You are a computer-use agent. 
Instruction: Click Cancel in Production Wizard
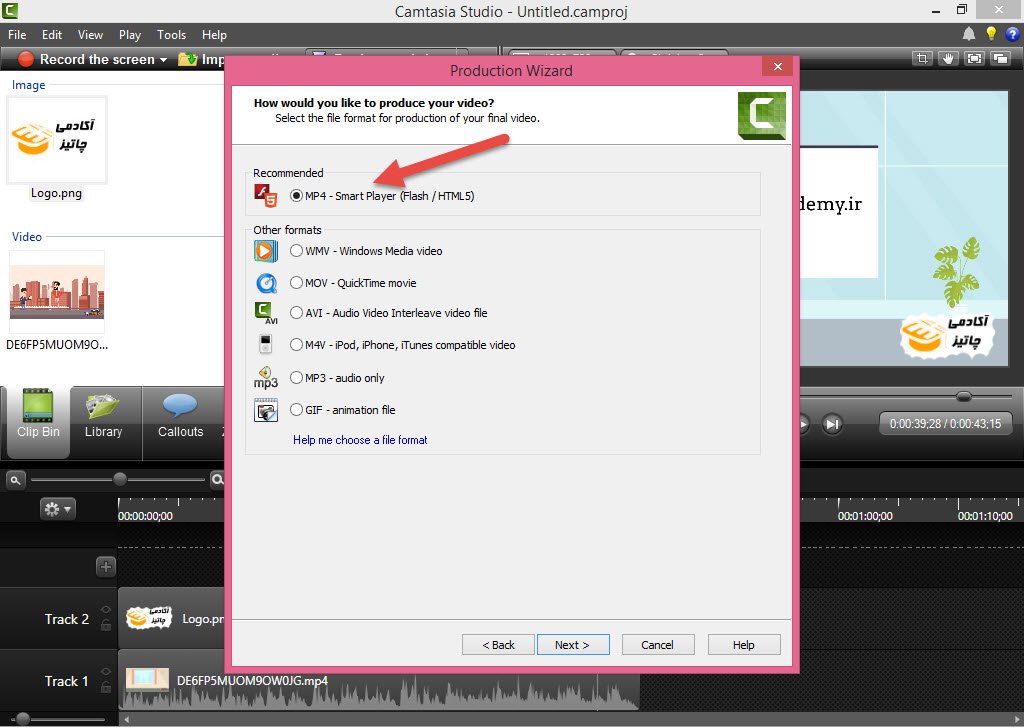tap(658, 644)
